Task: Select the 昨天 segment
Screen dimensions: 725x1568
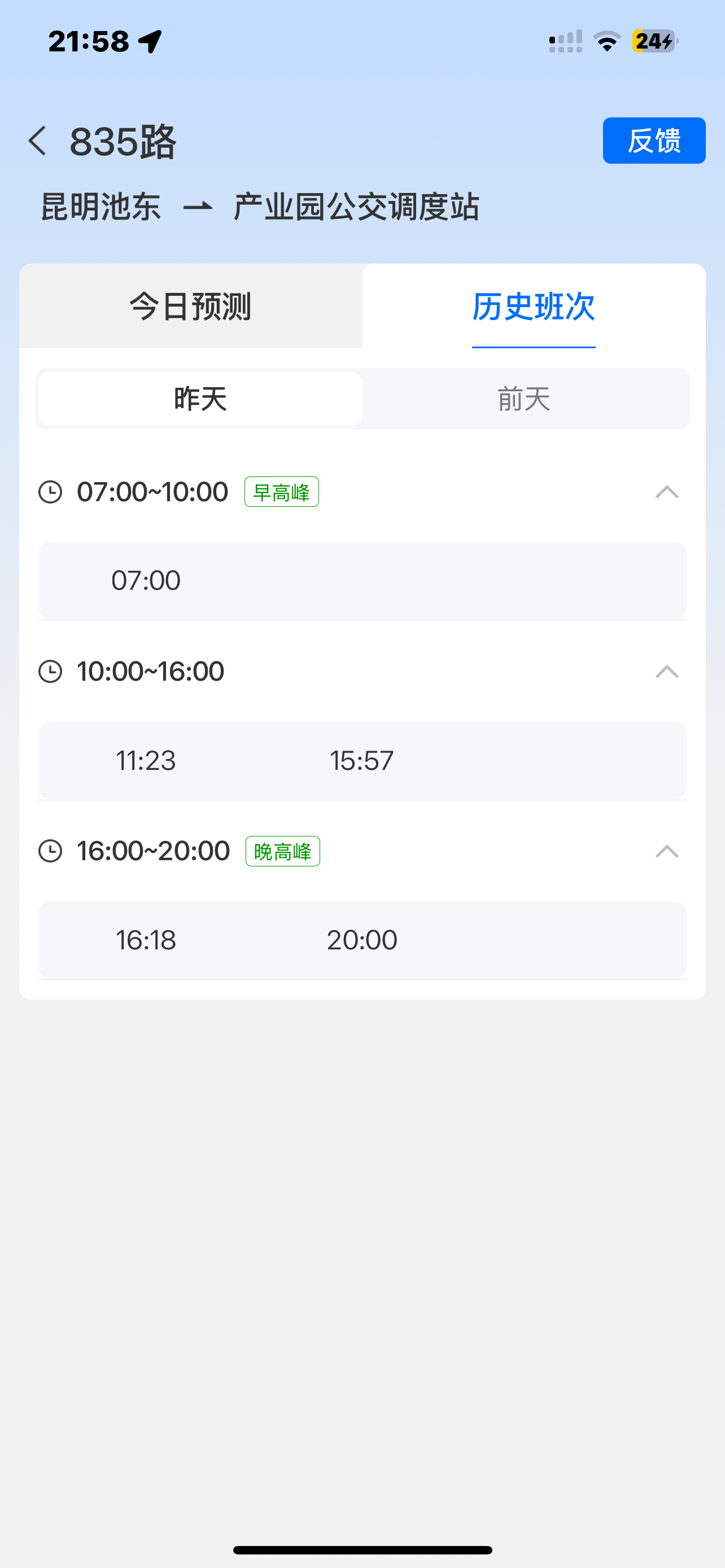Action: click(200, 399)
